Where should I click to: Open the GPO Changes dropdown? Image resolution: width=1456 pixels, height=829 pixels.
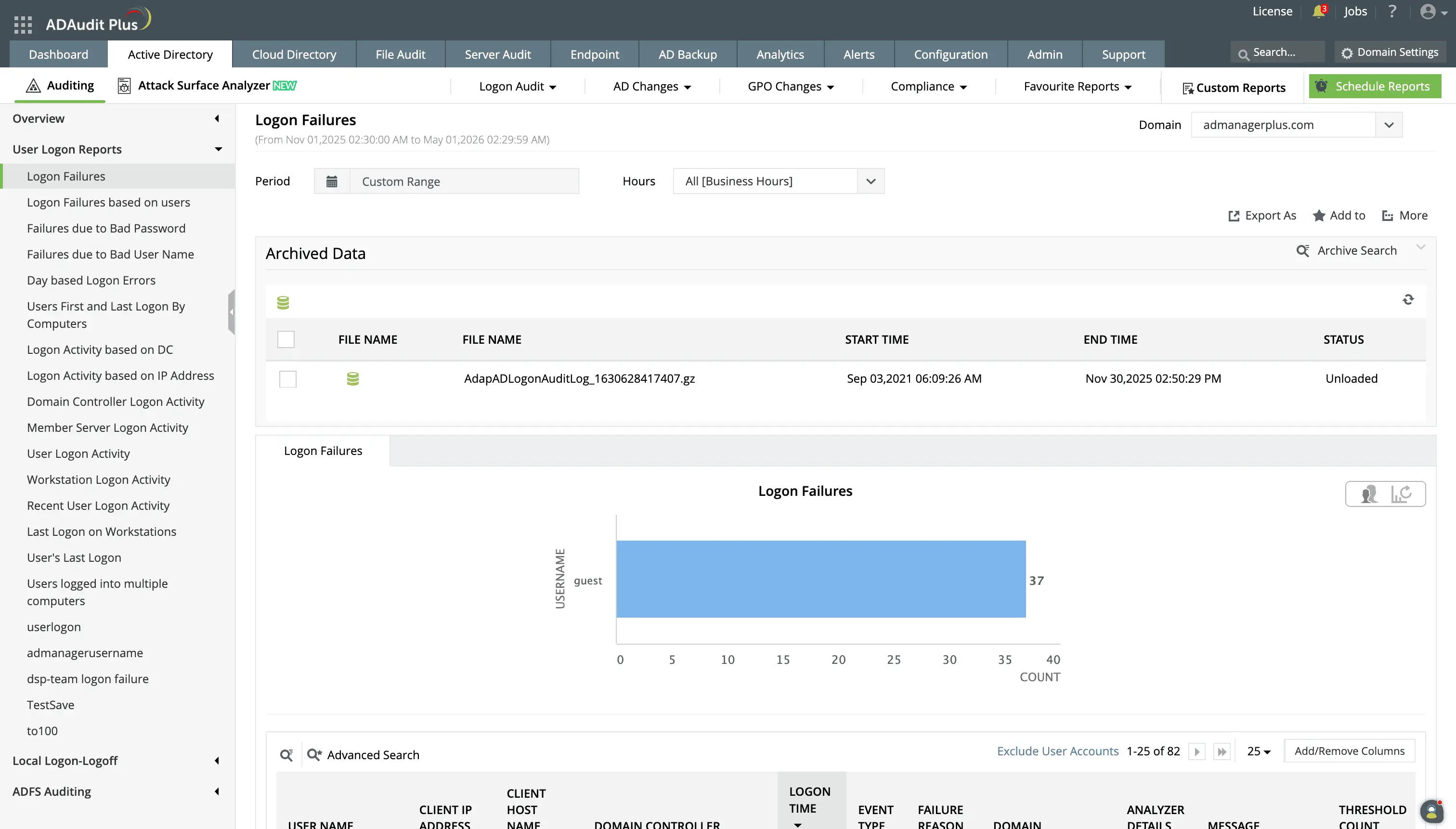(791, 87)
